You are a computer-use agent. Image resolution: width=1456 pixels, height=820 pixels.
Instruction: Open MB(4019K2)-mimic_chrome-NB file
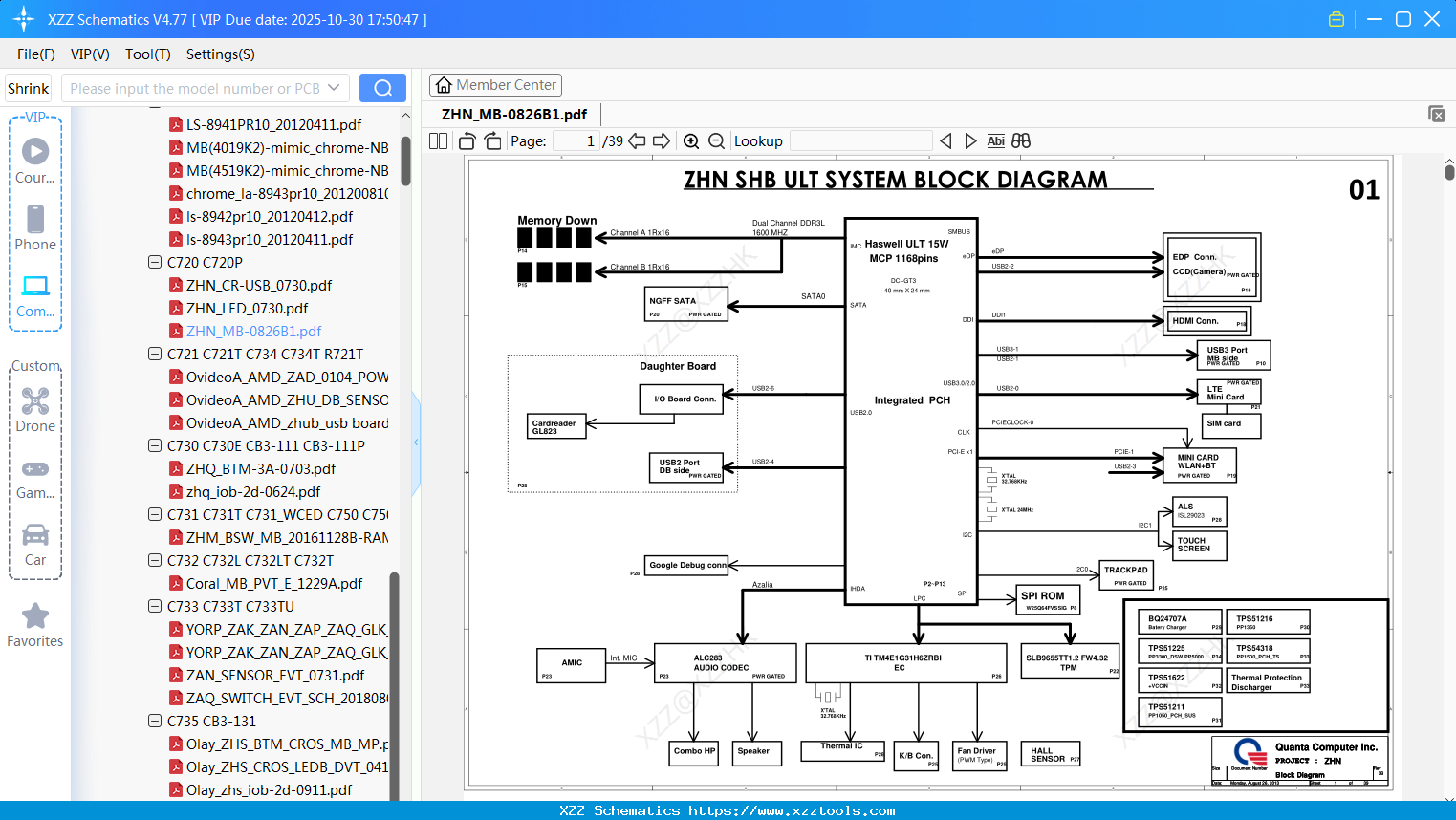click(287, 147)
